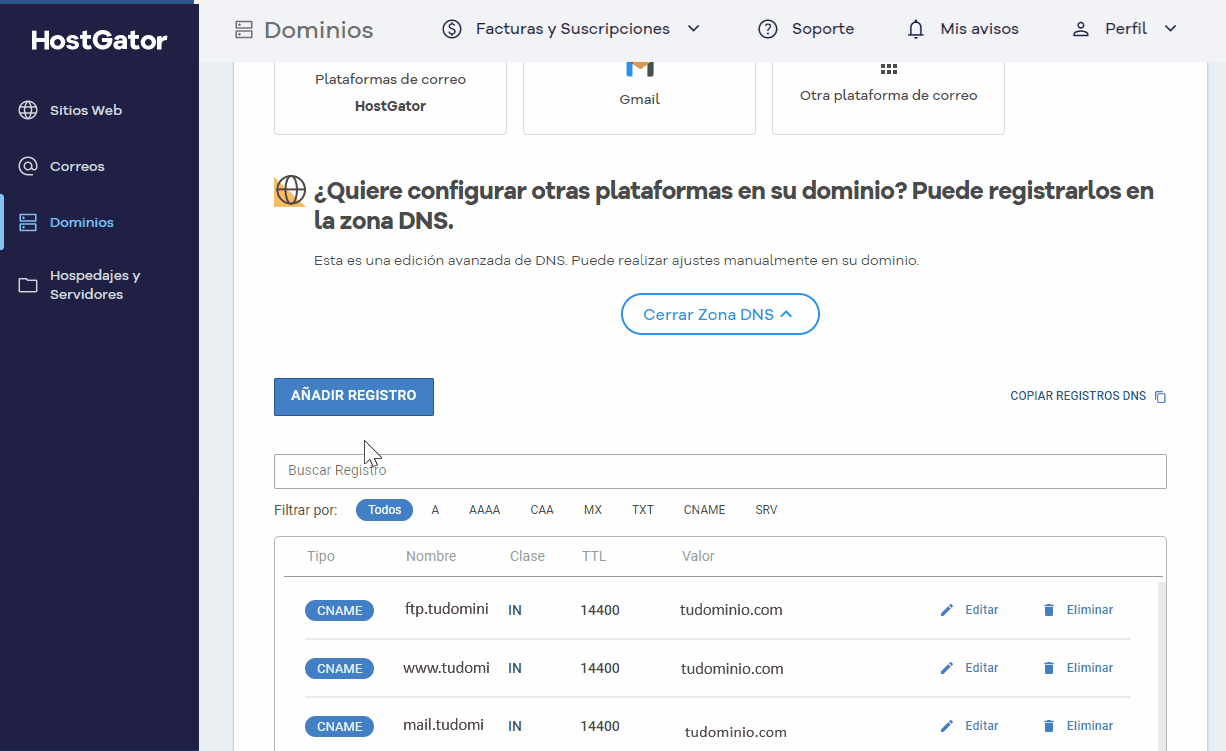The height and width of the screenshot is (751, 1226).
Task: Click the Gmail logo icon
Action: click(640, 68)
